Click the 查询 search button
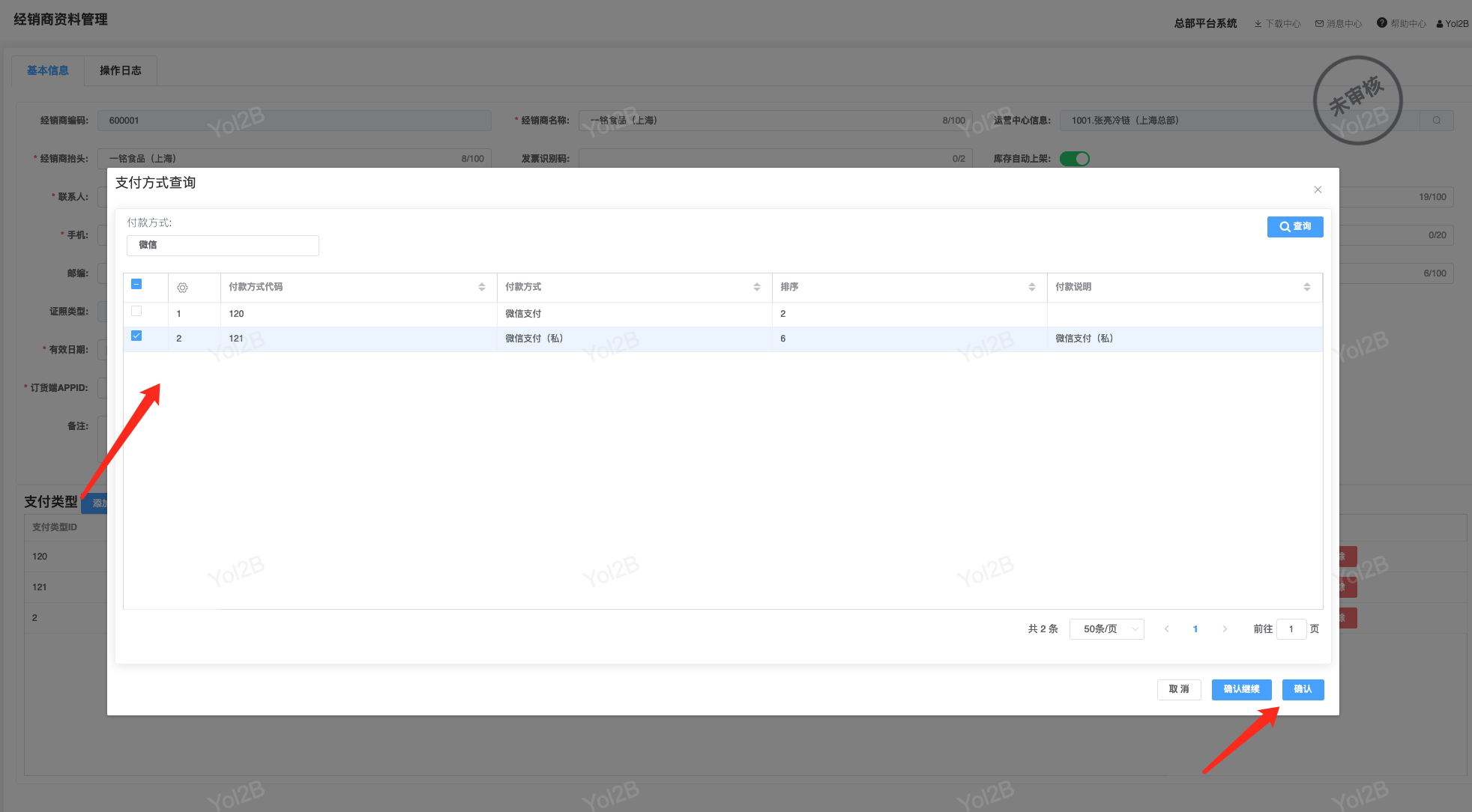This screenshot has width=1472, height=812. click(x=1295, y=226)
